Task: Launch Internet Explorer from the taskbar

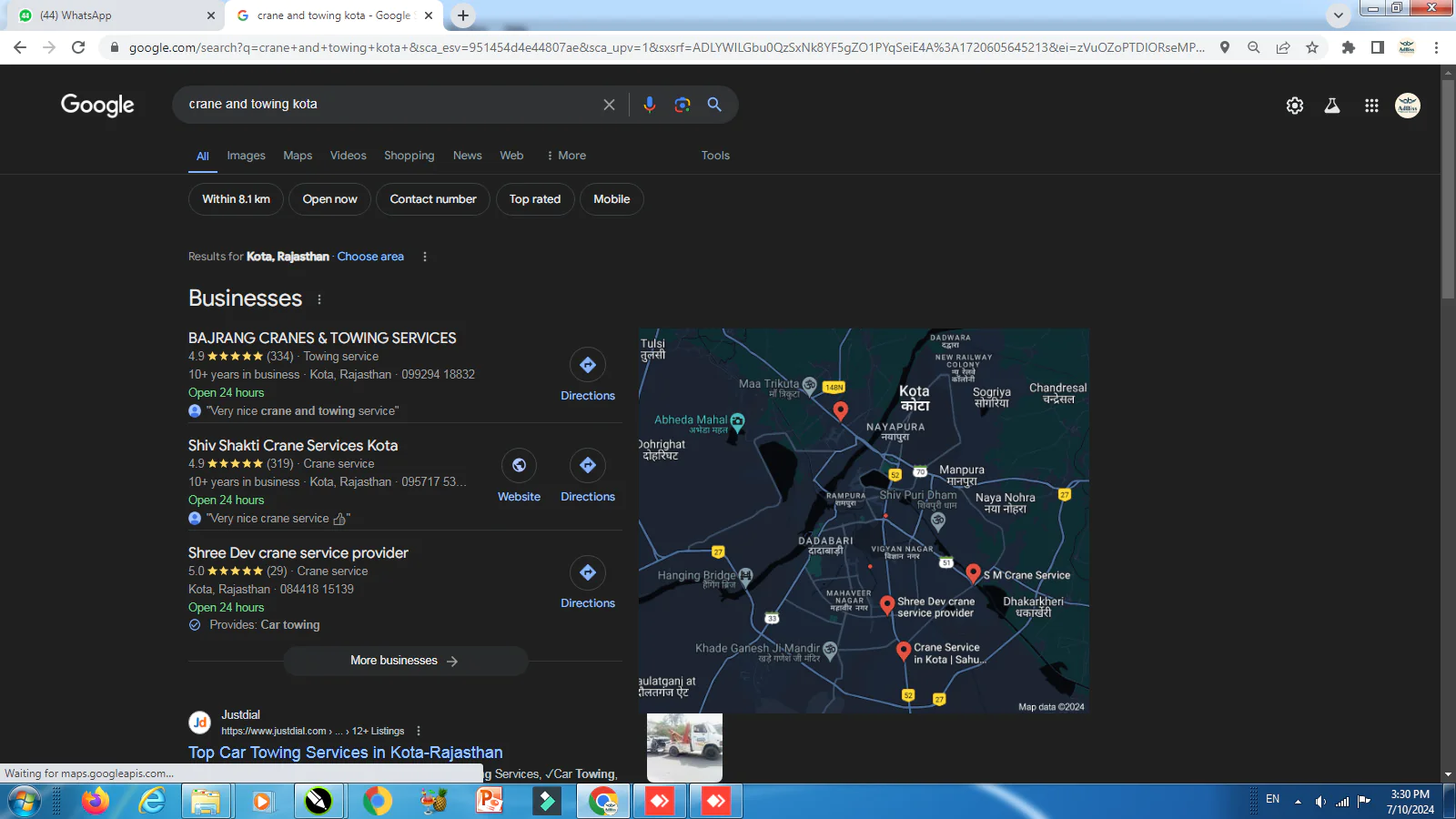Action: click(x=151, y=801)
